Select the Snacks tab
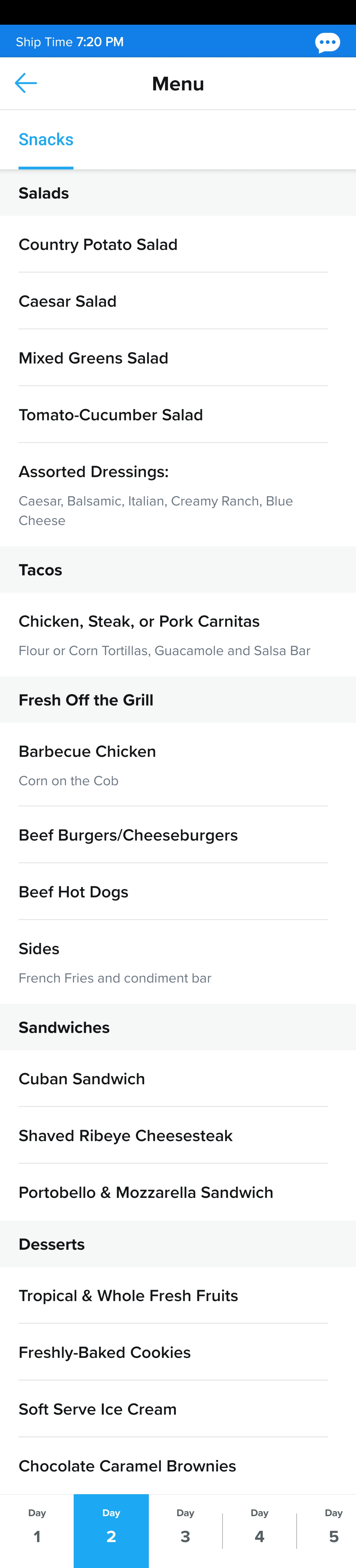 point(46,139)
